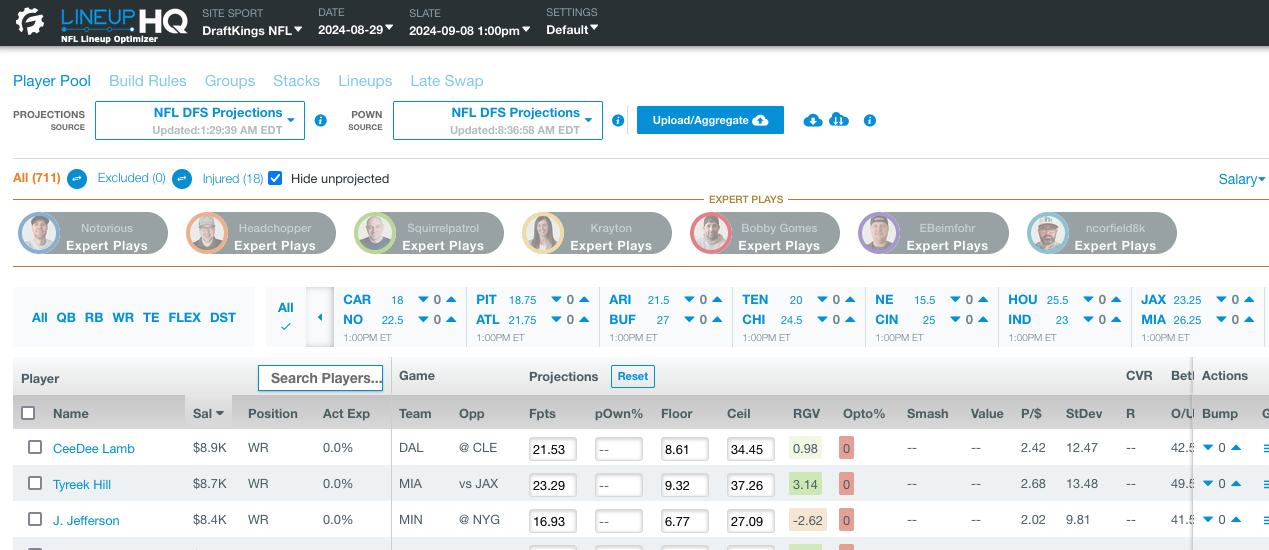Click the LineupHQ gear logo
1269x550 pixels.
click(x=30, y=22)
